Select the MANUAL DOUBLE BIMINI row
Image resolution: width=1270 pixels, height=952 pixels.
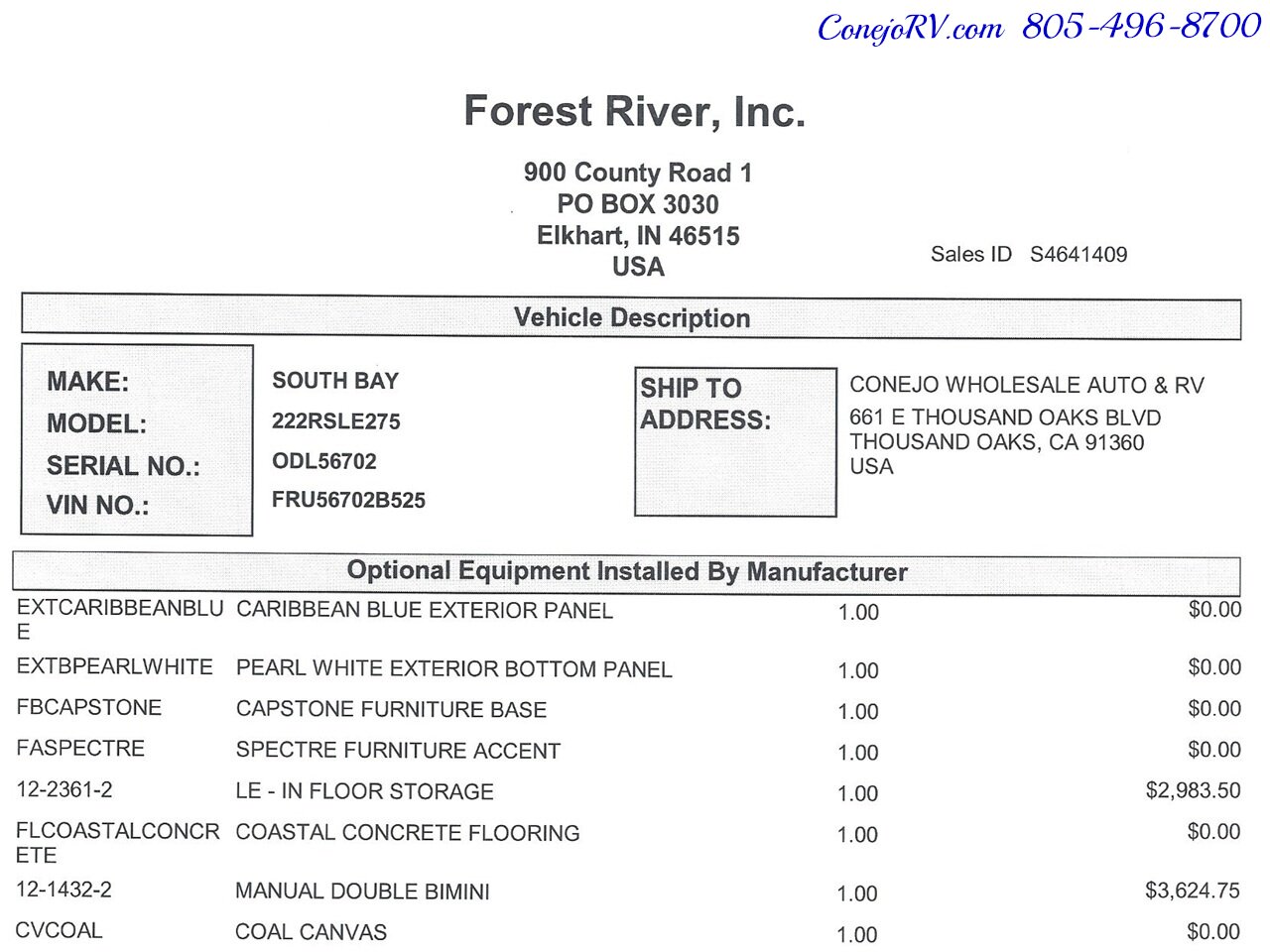[x=628, y=892]
